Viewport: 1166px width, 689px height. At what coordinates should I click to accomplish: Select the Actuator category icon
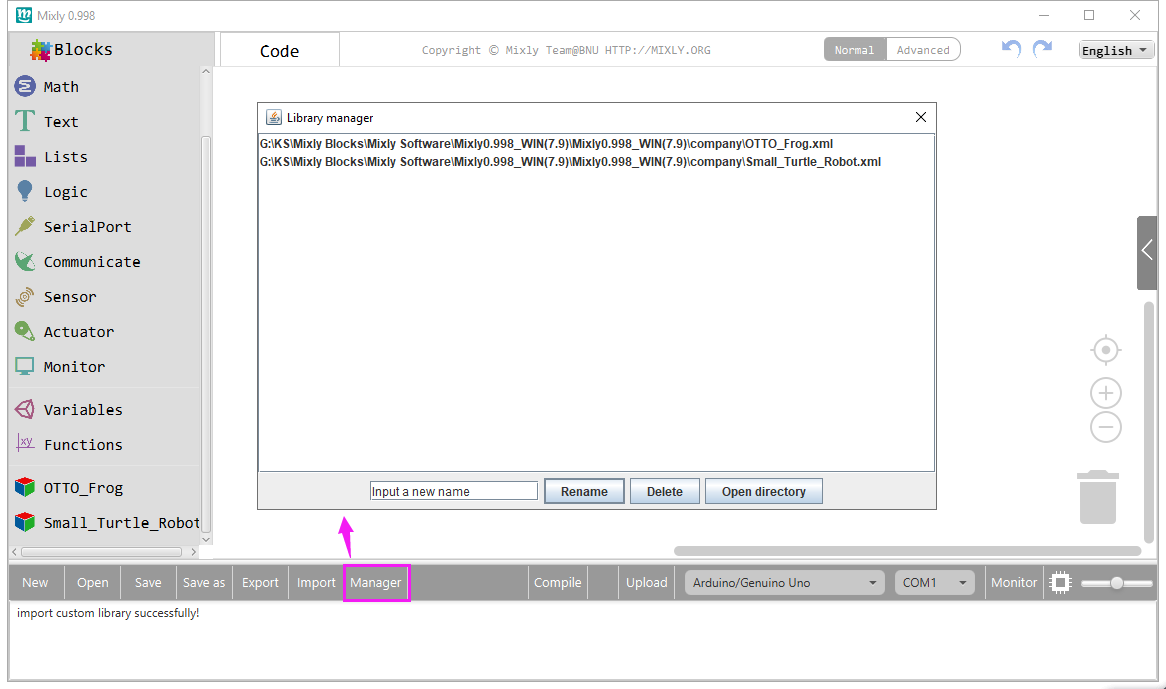25,331
